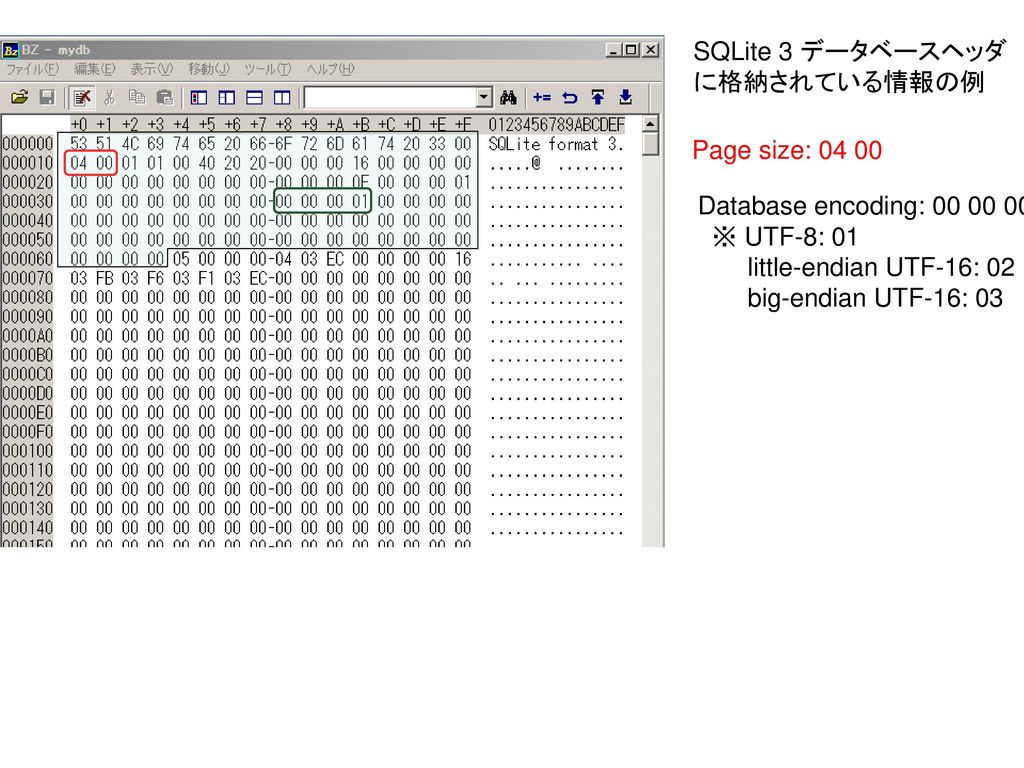Click the +F column header
The height and width of the screenshot is (768, 1024).
pyautogui.click(x=463, y=124)
